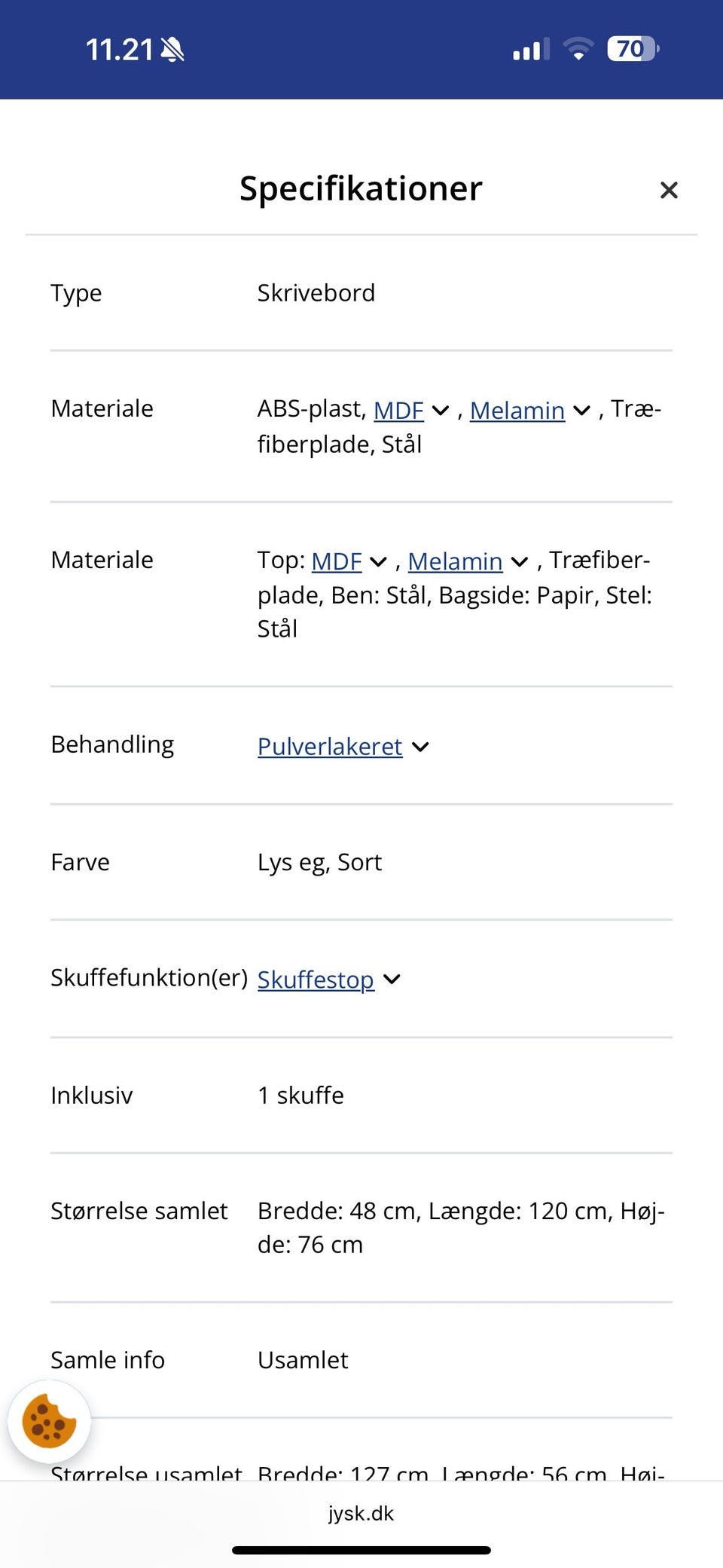The width and height of the screenshot is (723, 1568).
Task: Expand the Skuffestop dropdown arrow
Action: click(392, 979)
